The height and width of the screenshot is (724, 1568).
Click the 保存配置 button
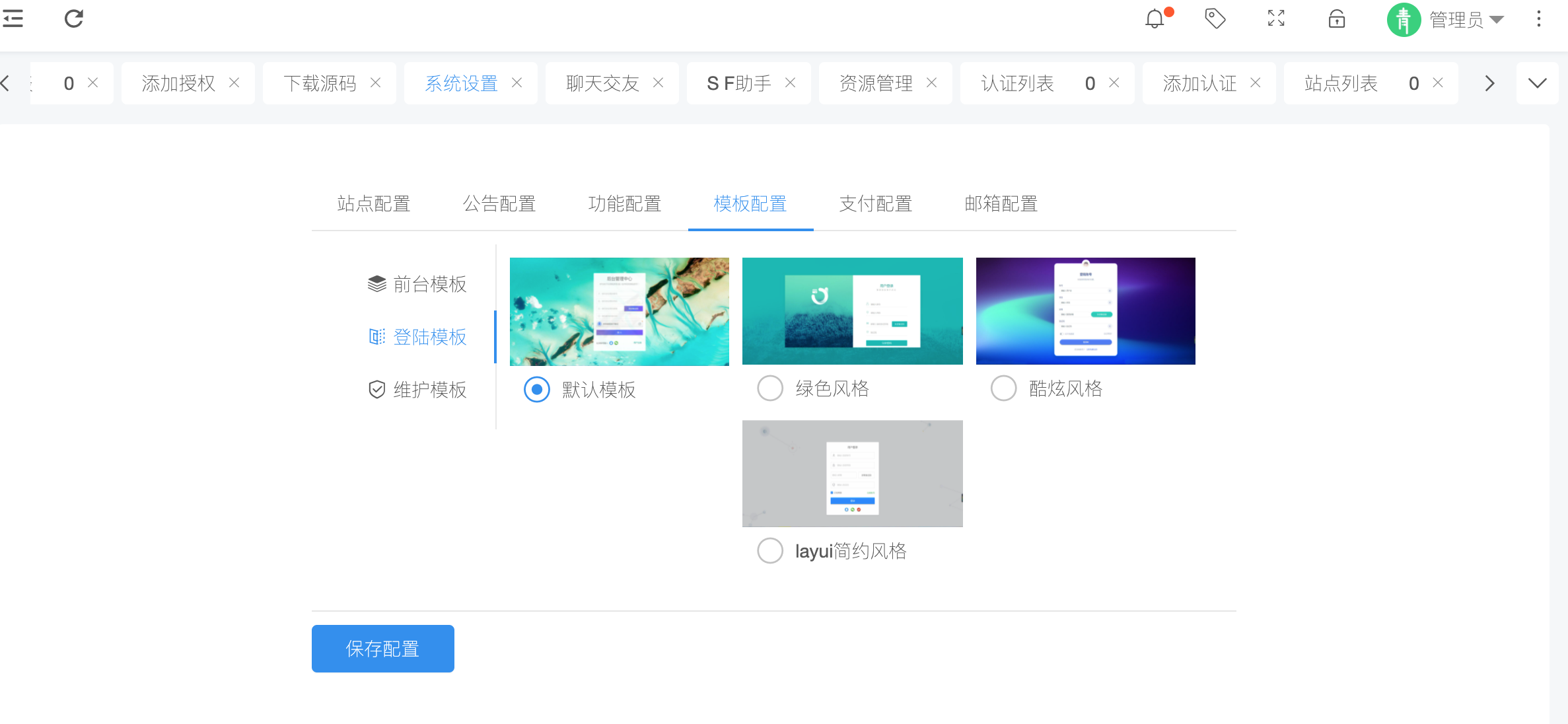tap(383, 649)
